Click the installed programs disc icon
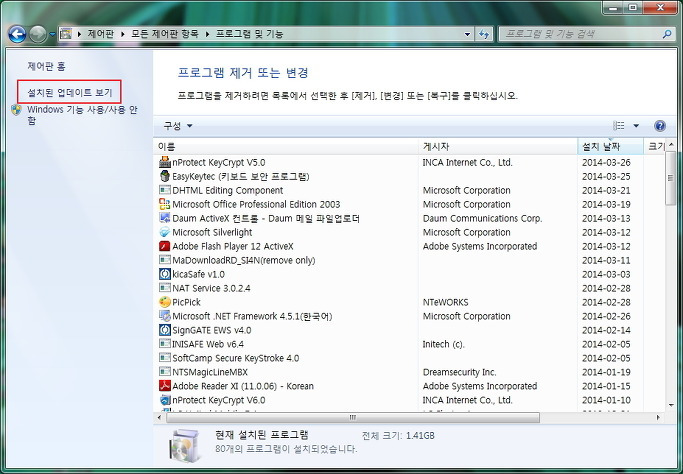This screenshot has width=683, height=474. (x=185, y=446)
